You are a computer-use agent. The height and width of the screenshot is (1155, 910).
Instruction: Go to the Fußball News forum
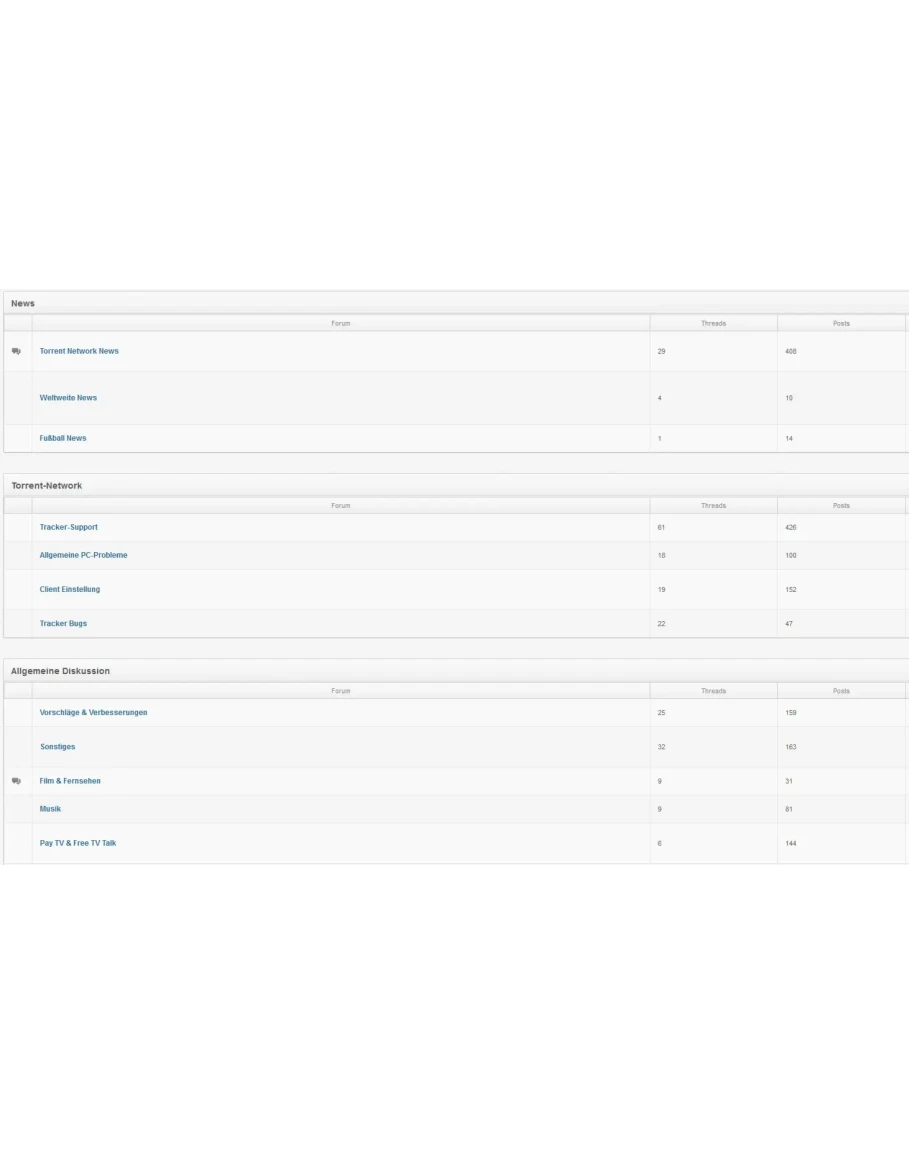63,439
